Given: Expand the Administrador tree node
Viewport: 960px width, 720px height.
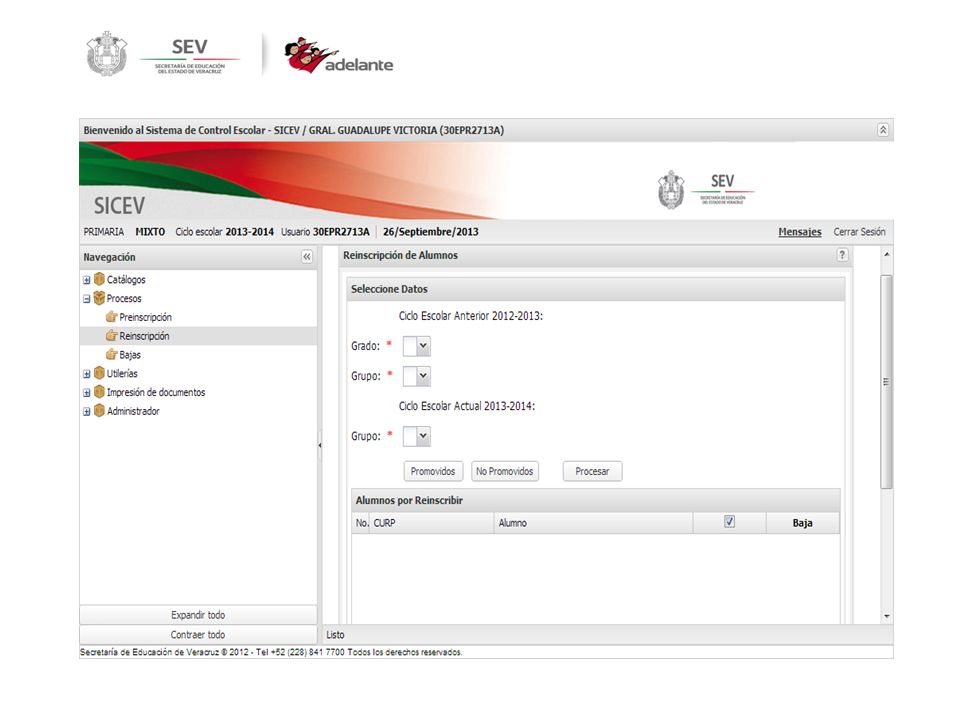Looking at the screenshot, I should [86, 411].
